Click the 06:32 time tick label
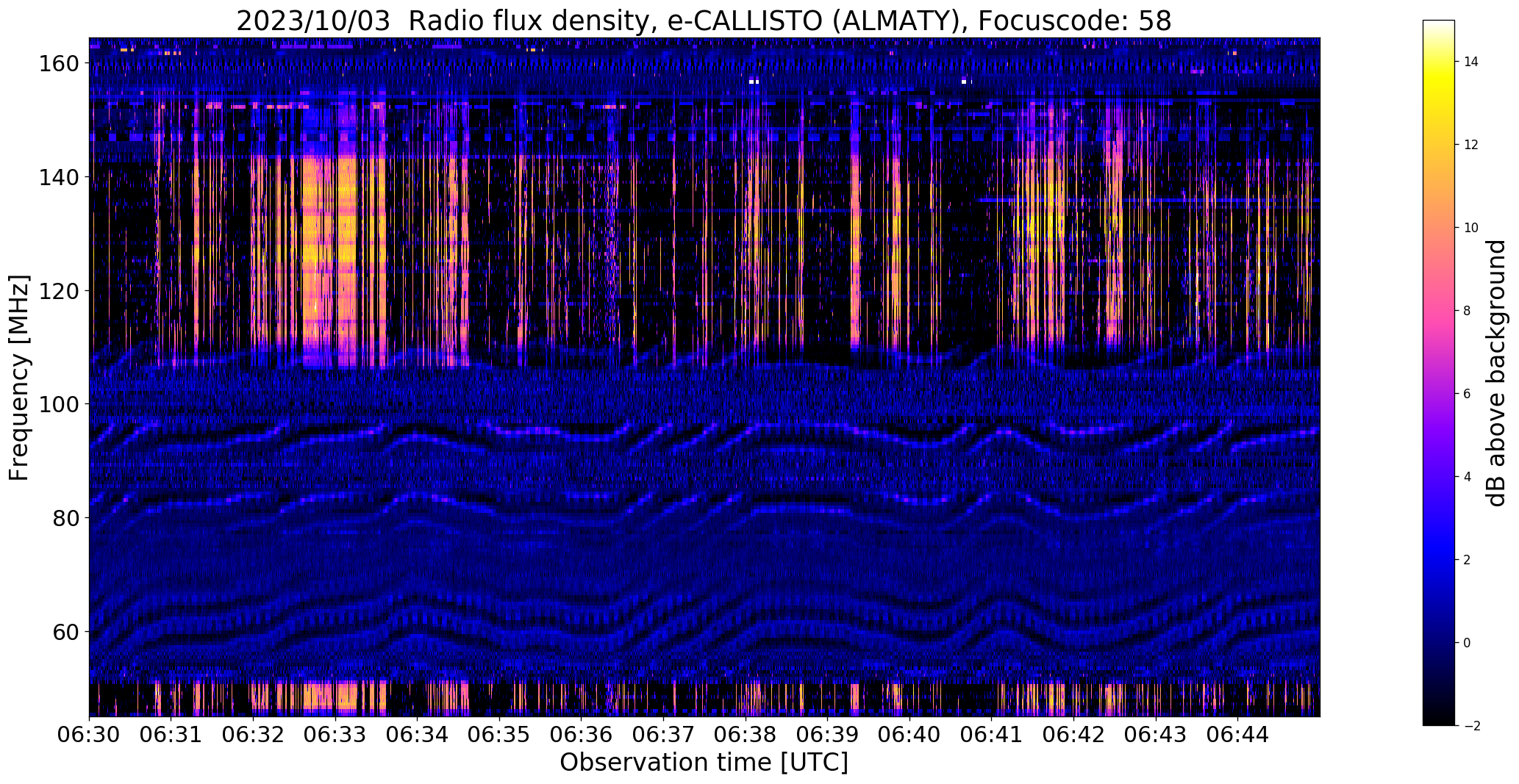1519x784 pixels. click(x=253, y=734)
